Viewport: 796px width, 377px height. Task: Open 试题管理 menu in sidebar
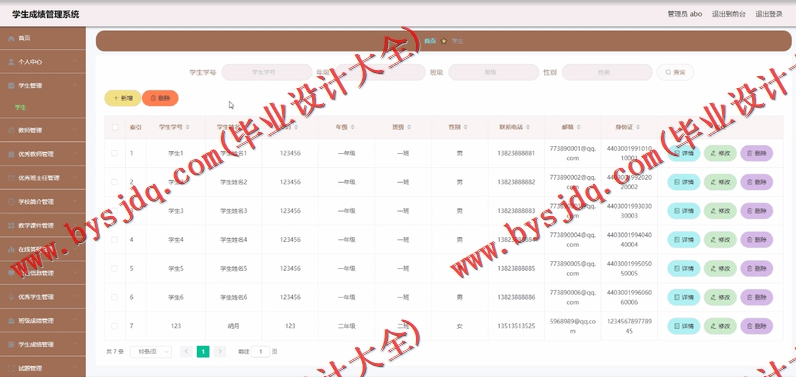click(x=43, y=368)
